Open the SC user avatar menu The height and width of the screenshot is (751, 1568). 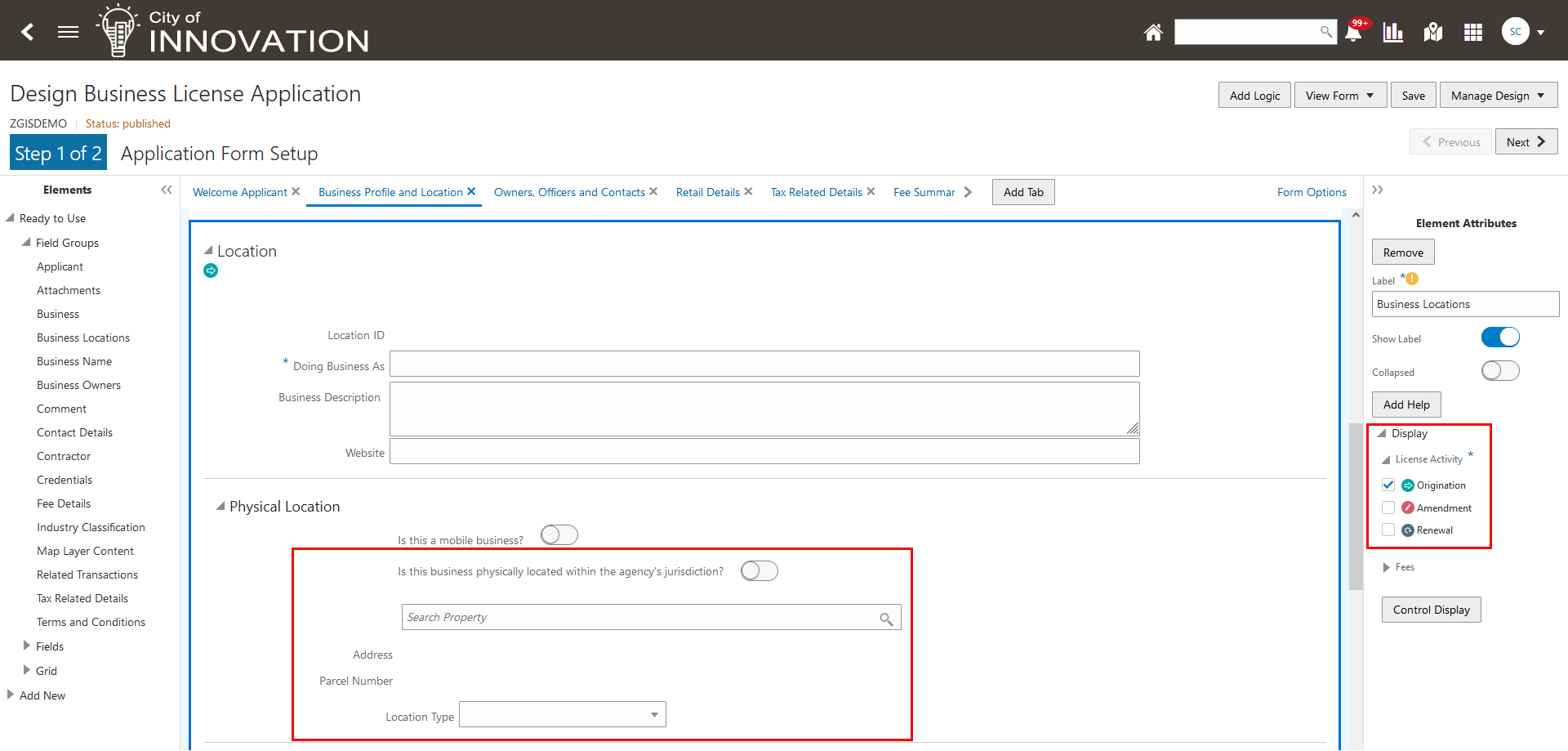click(1523, 32)
